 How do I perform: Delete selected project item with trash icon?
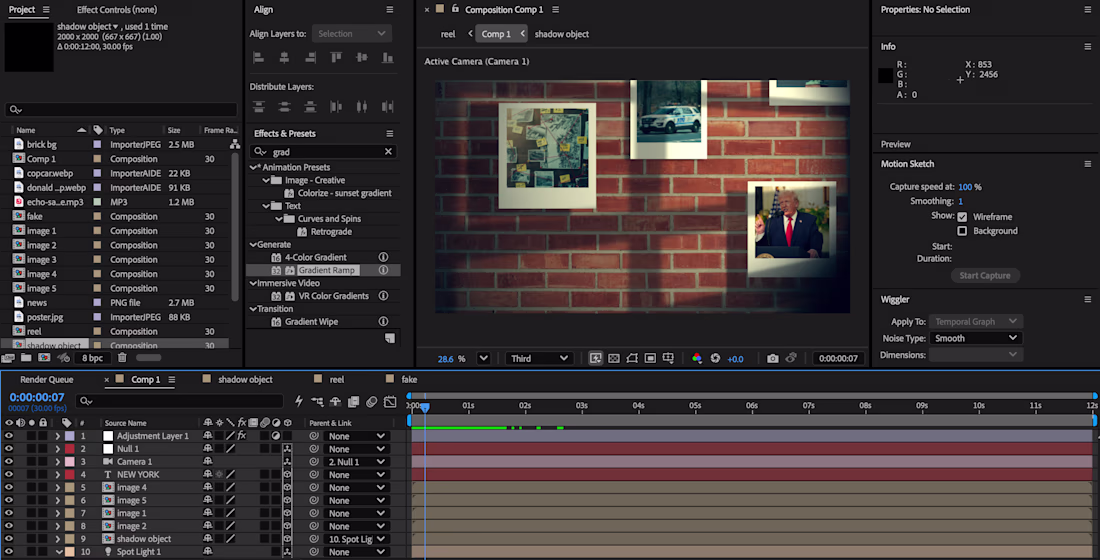coord(122,358)
